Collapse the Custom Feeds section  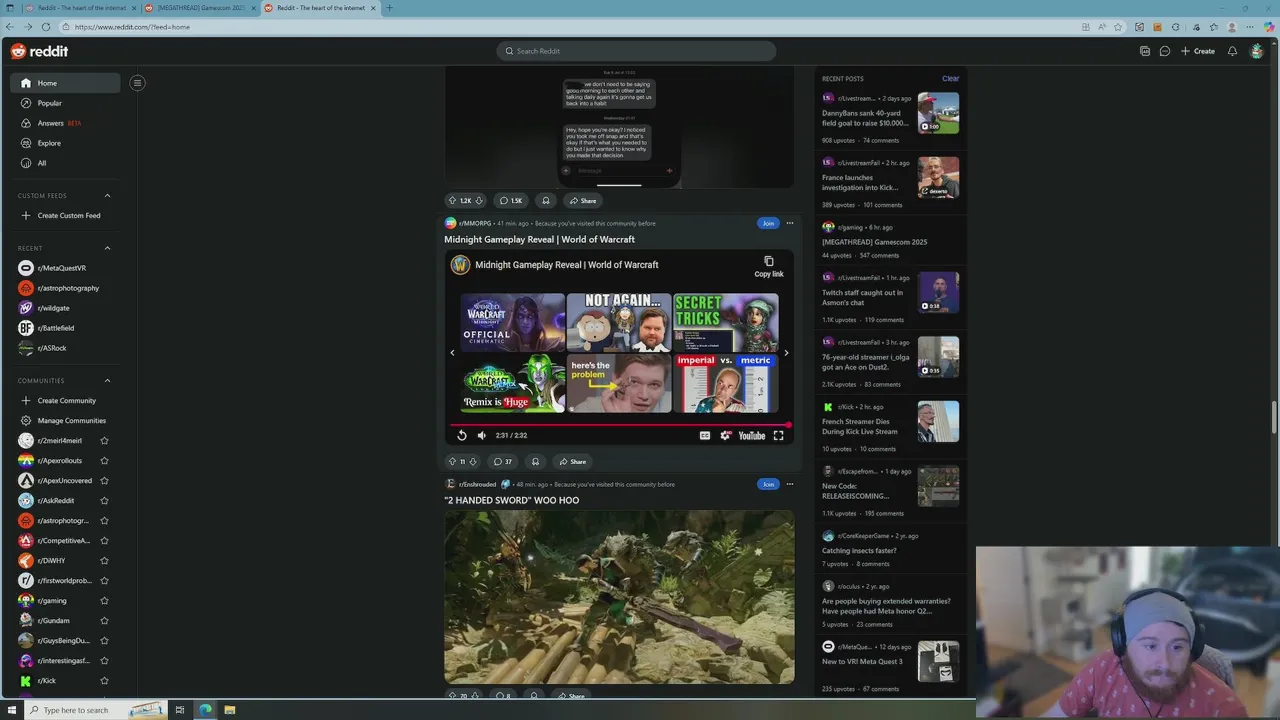107,196
